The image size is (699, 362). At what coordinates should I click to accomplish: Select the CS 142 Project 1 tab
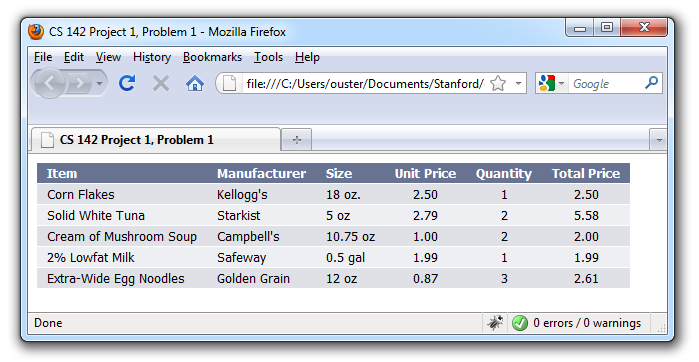(x=156, y=140)
